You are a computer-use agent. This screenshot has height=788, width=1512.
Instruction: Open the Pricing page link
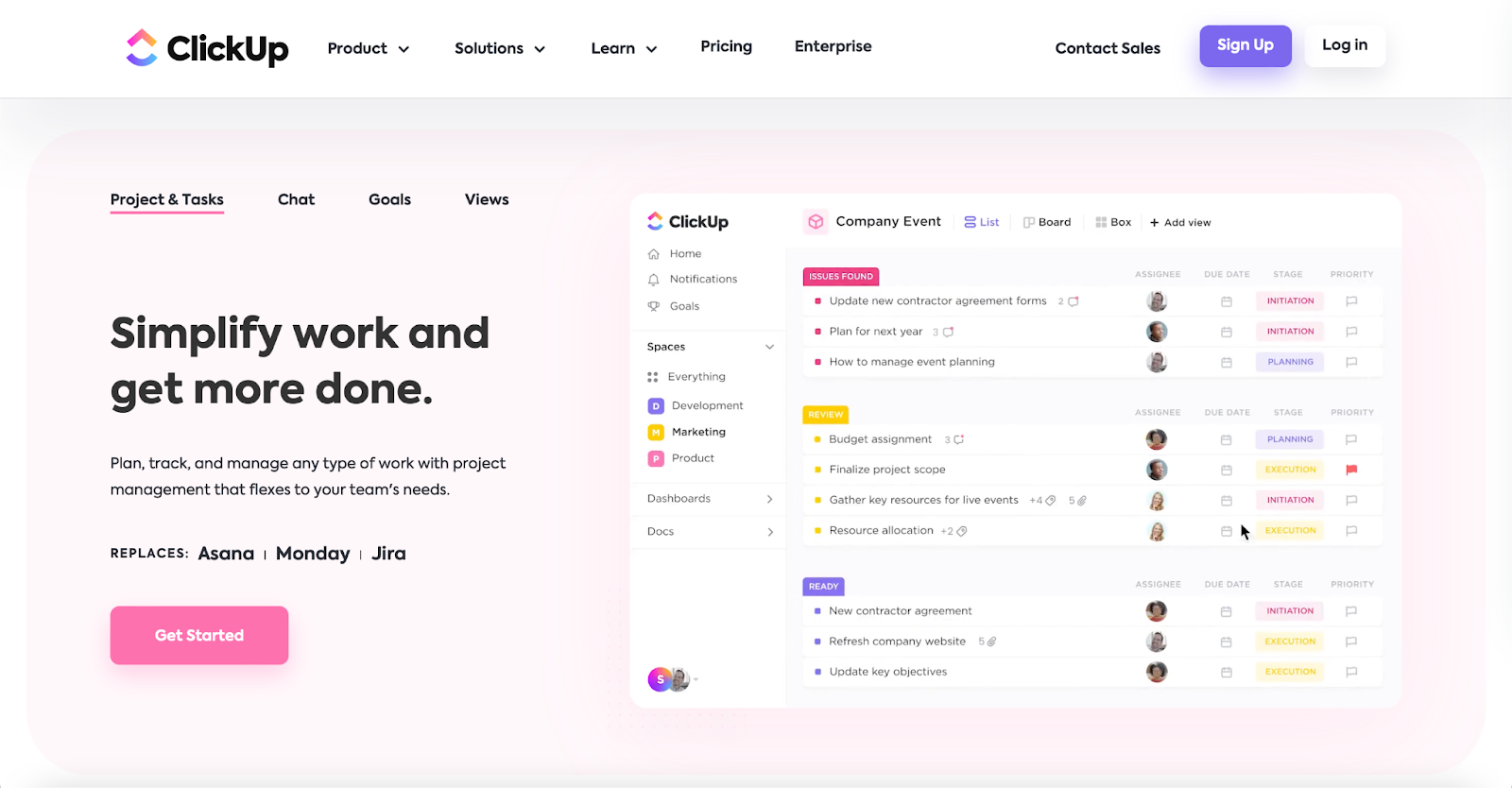click(x=726, y=46)
